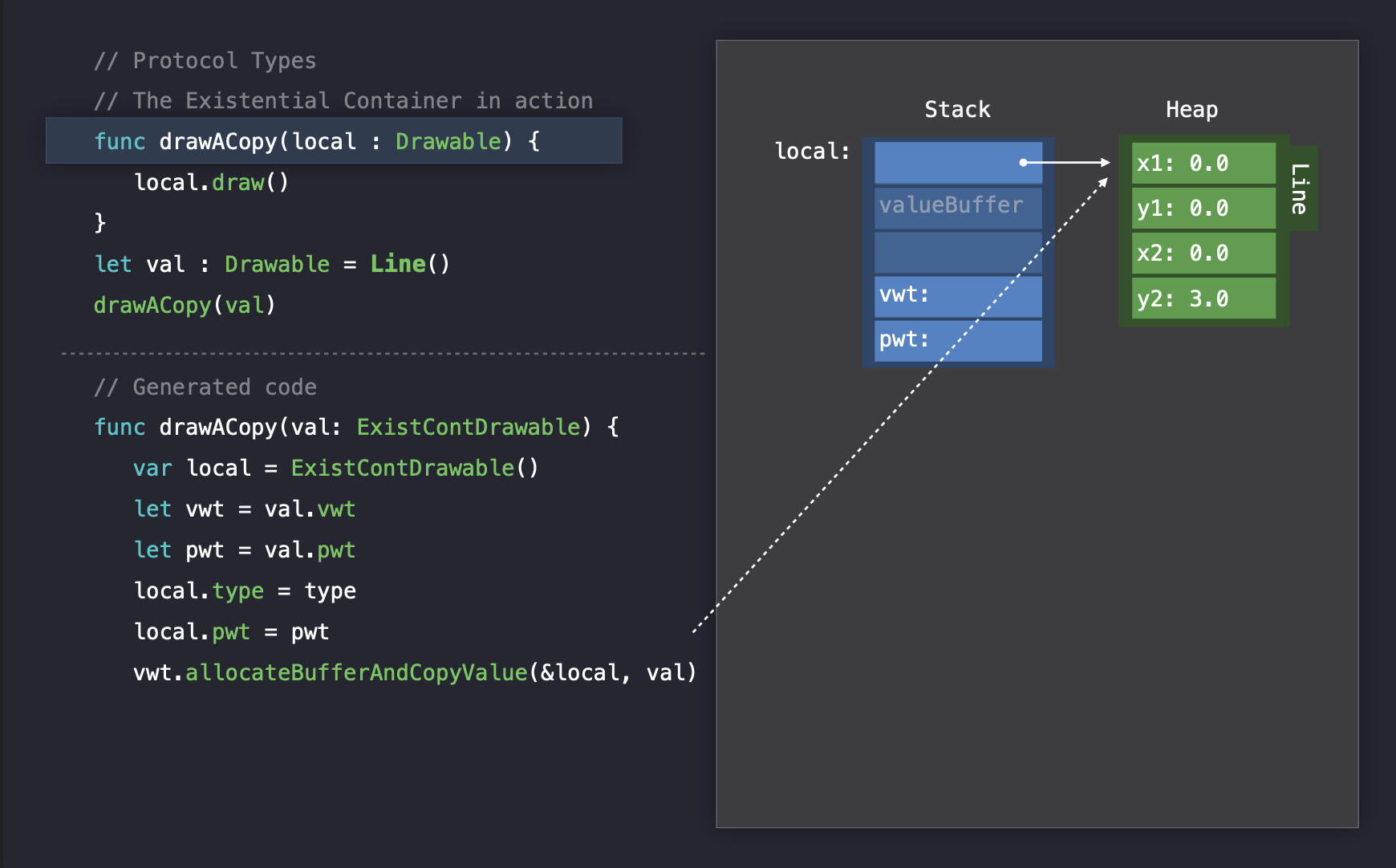Viewport: 1396px width, 868px height.
Task: Click the '// Generated code' comment
Action: click(205, 387)
